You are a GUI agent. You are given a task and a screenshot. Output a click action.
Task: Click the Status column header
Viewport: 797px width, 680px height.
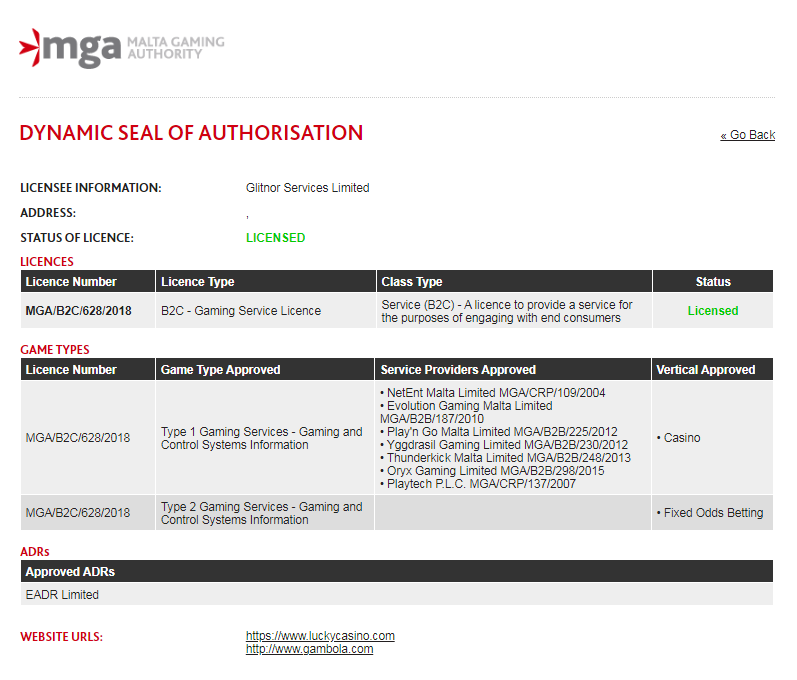(x=713, y=282)
